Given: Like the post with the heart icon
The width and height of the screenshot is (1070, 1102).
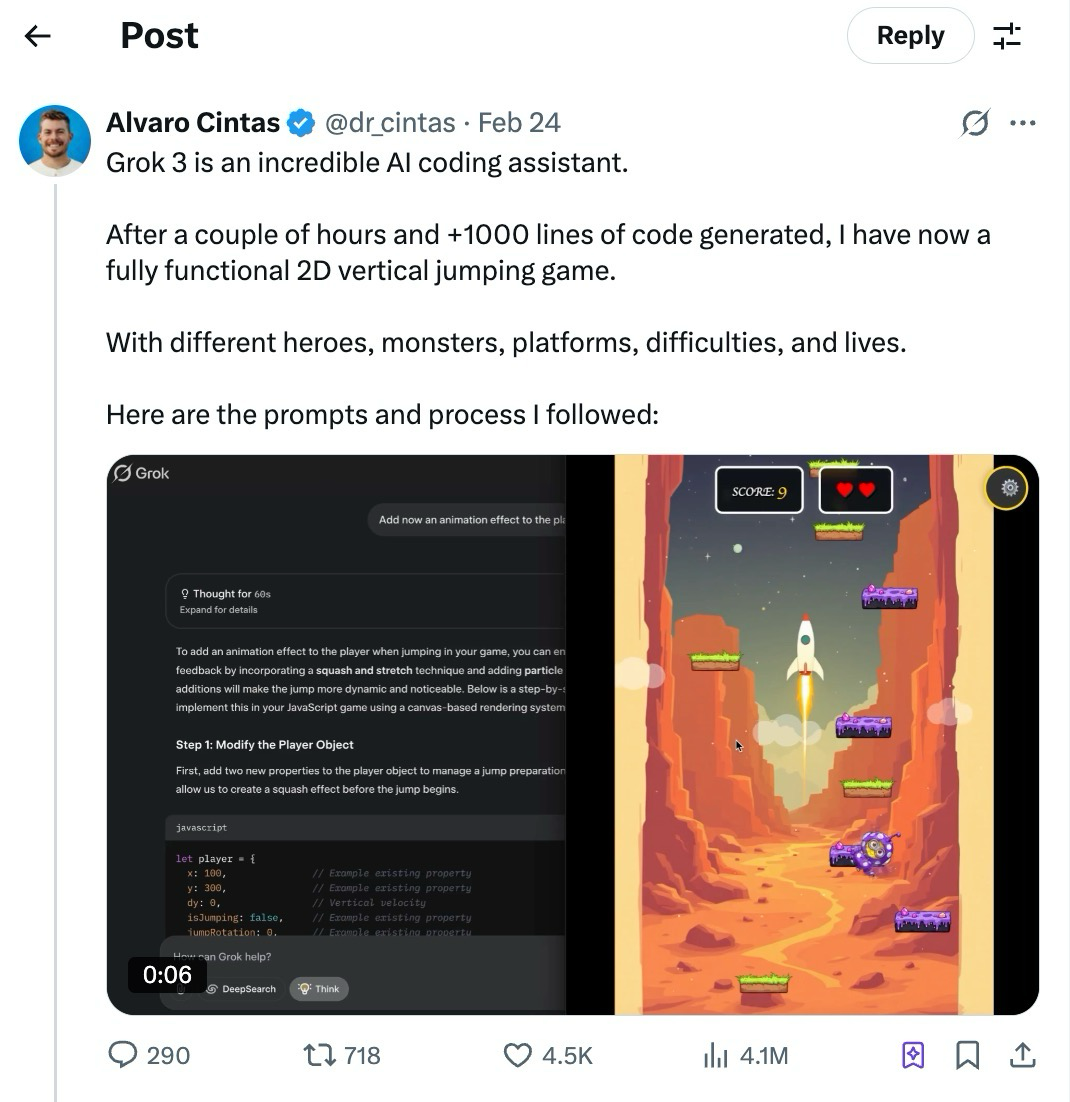Looking at the screenshot, I should pos(518,1055).
